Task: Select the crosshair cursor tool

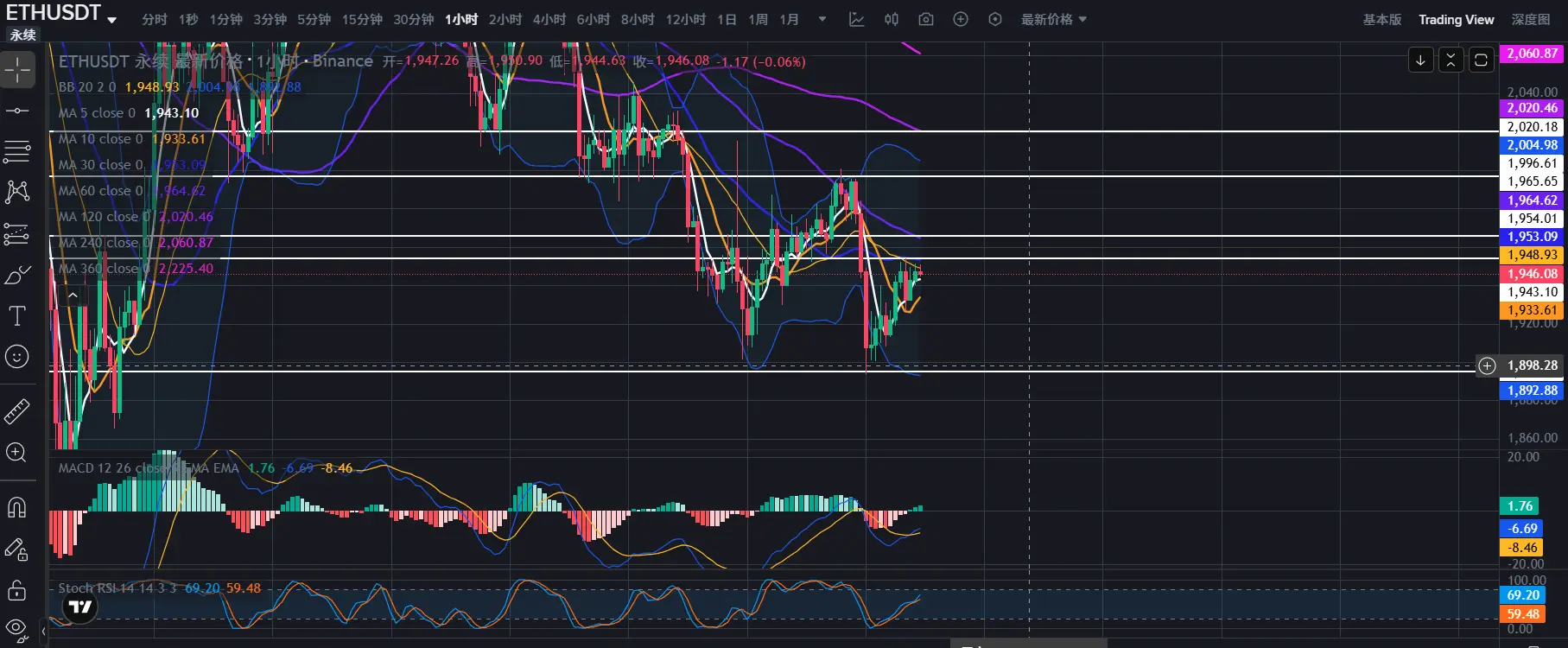Action: 17,70
